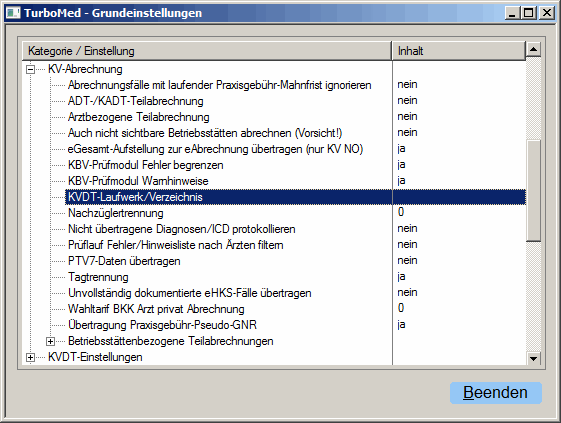Minimize the Grundeinstellungen window

pos(513,13)
